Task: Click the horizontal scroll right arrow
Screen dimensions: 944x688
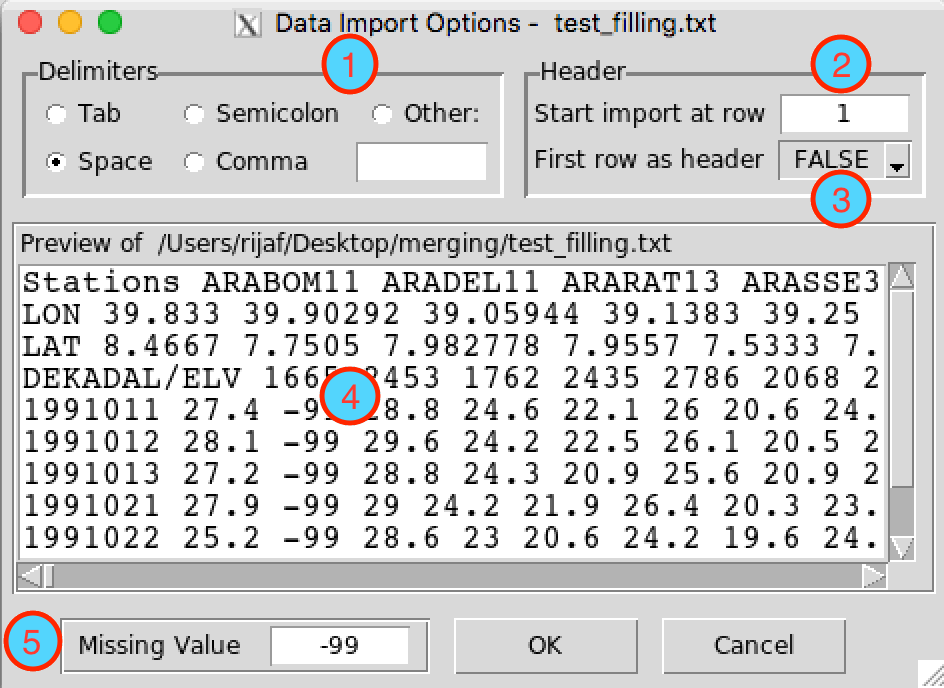Action: [874, 575]
